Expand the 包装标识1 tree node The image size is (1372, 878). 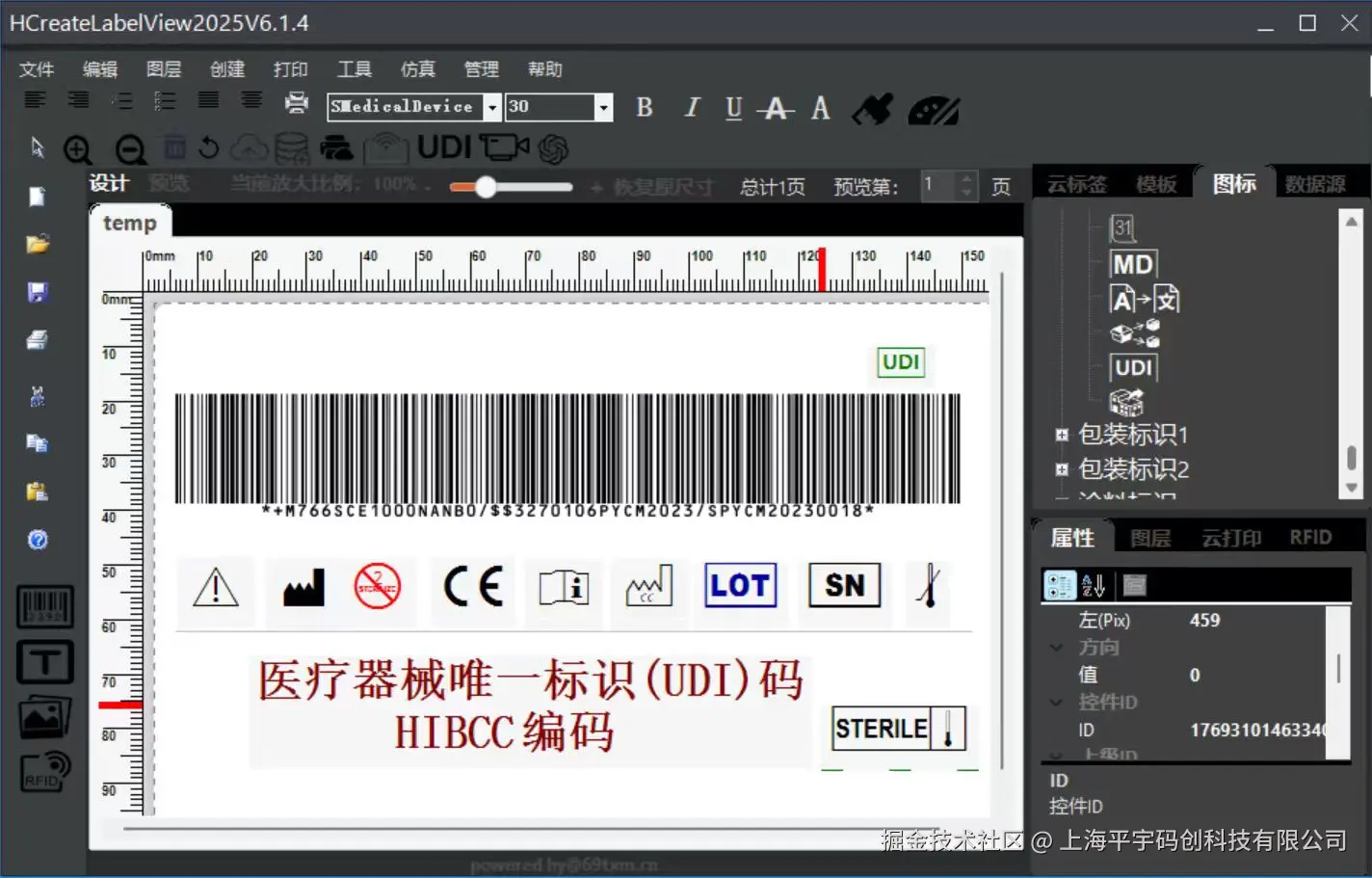1062,435
